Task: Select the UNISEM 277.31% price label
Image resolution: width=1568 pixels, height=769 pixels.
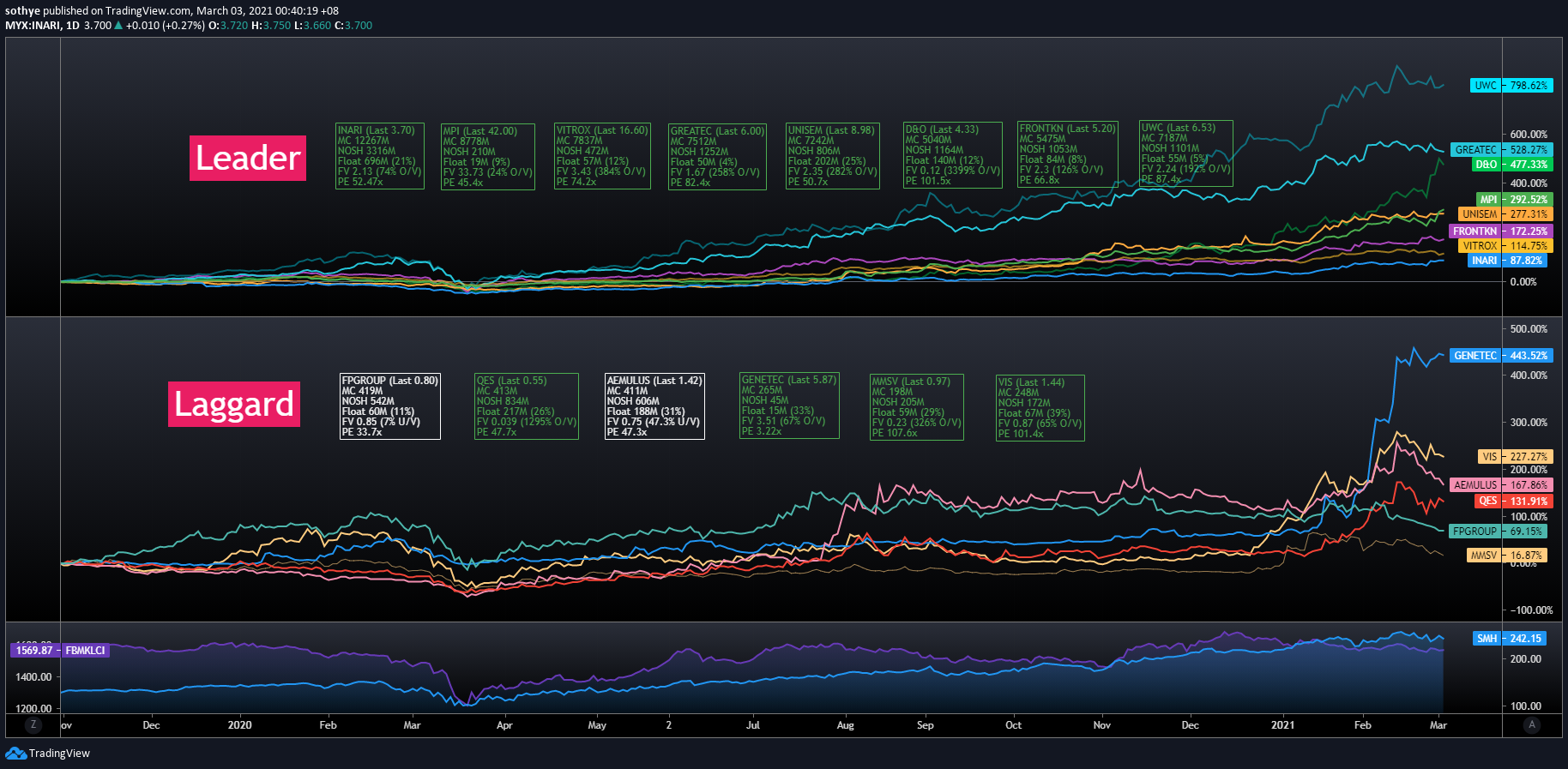Action: pyautogui.click(x=1505, y=213)
